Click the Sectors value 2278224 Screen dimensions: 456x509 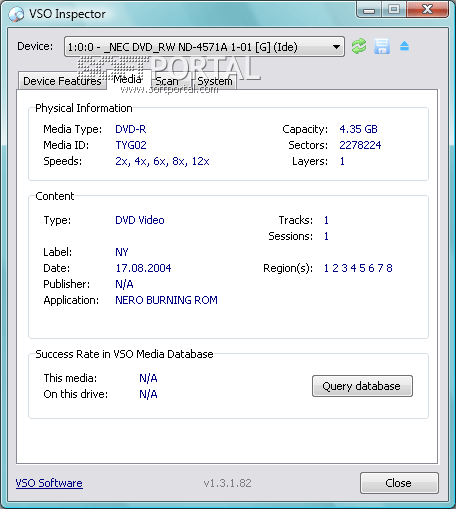(360, 145)
